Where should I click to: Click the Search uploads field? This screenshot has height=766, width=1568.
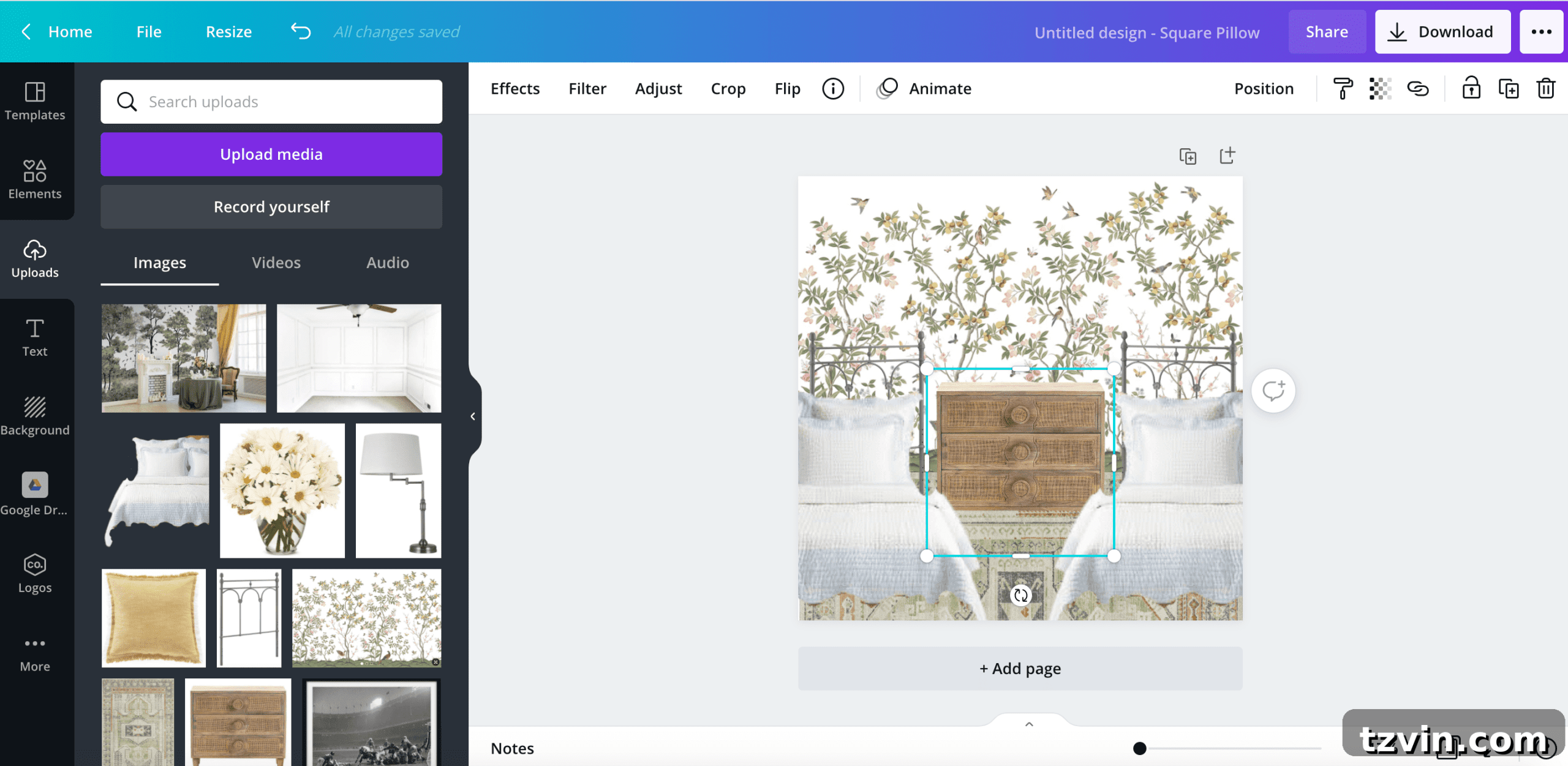(271, 102)
